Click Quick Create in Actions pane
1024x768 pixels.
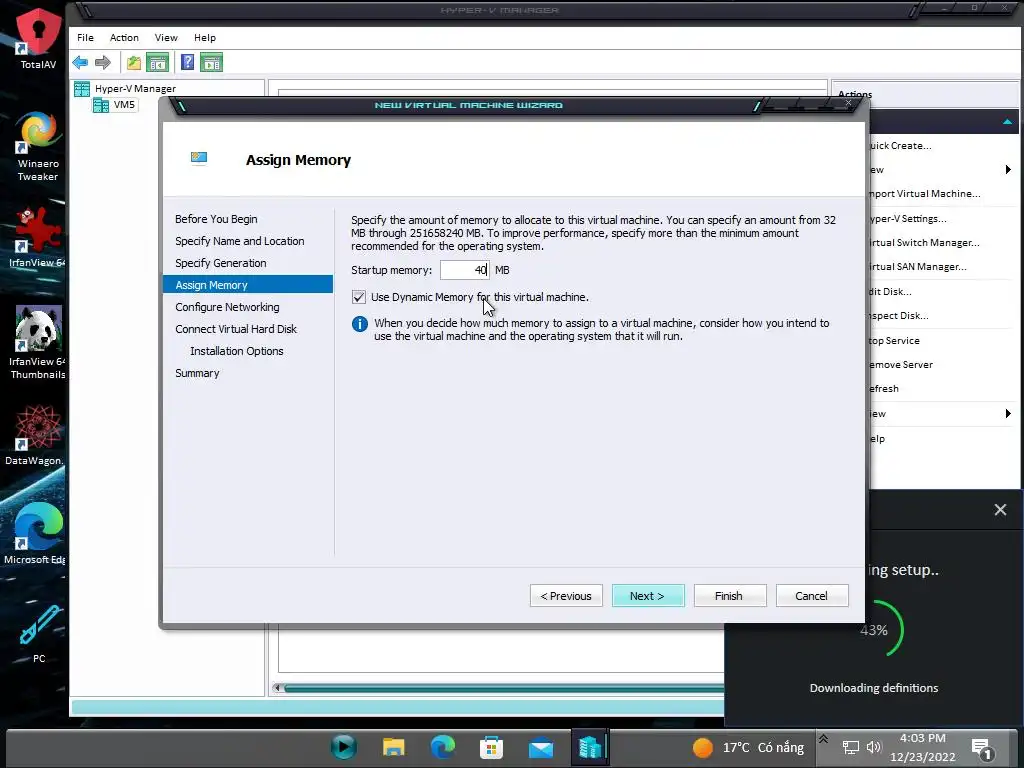(900, 146)
